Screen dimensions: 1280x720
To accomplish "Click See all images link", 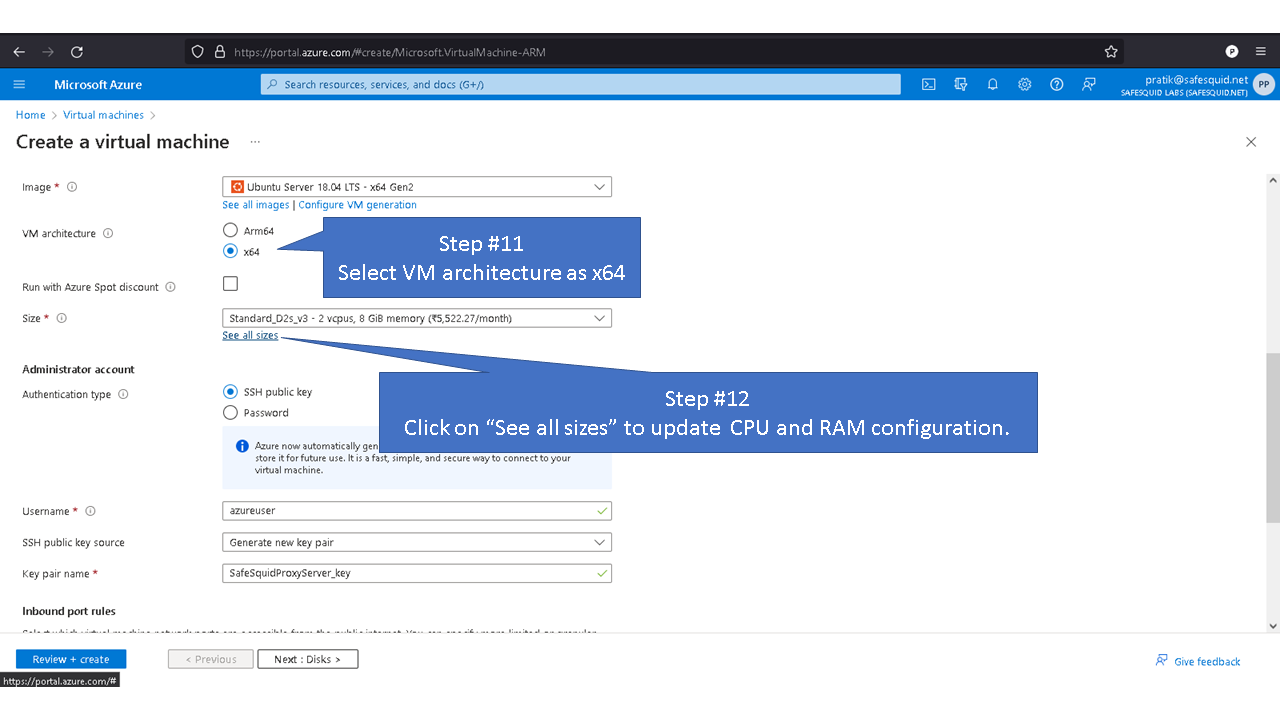I will (256, 205).
